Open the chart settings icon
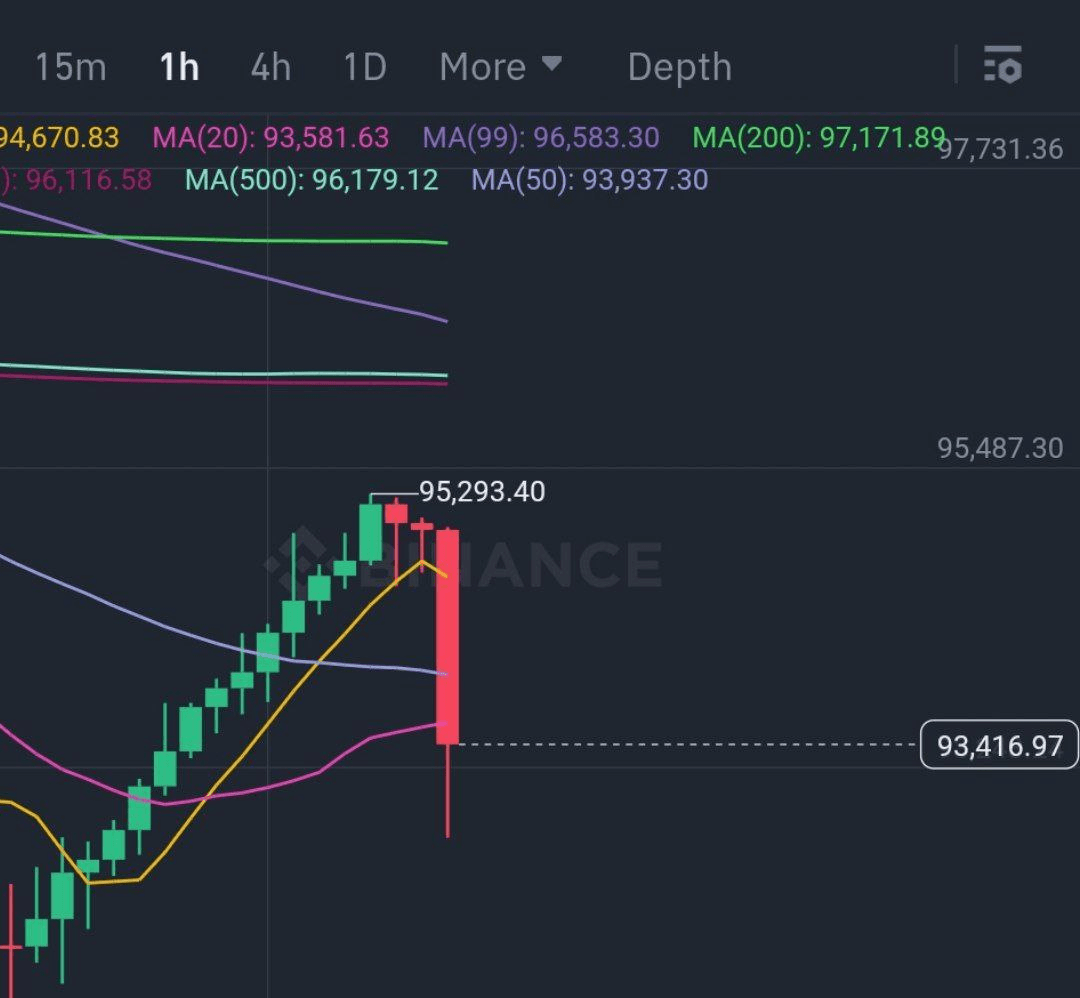 tap(1002, 65)
